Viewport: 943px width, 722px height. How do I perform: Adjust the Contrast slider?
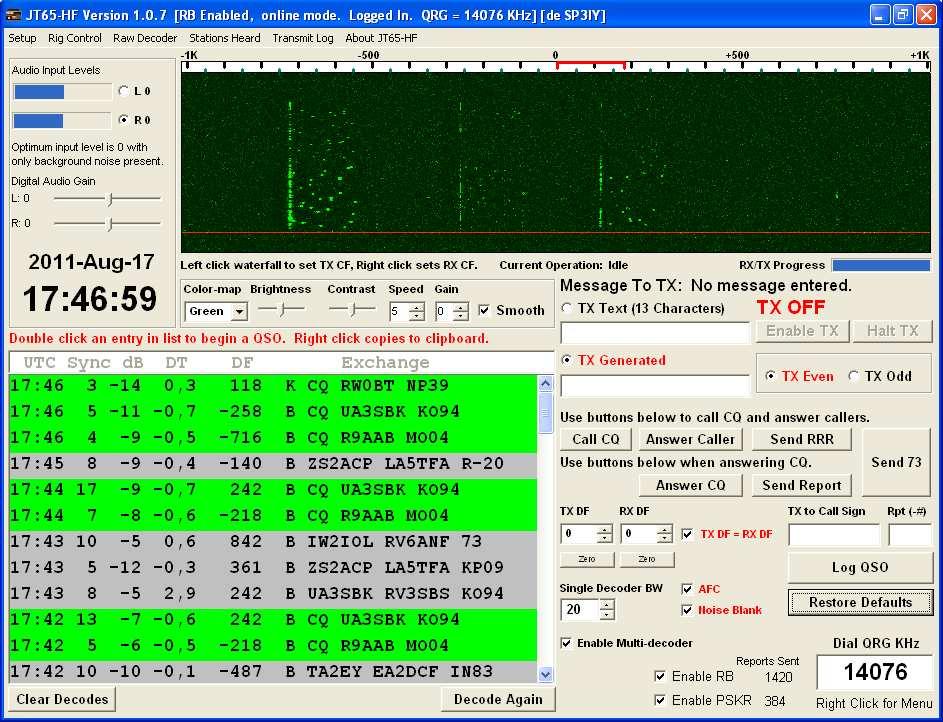coord(352,310)
